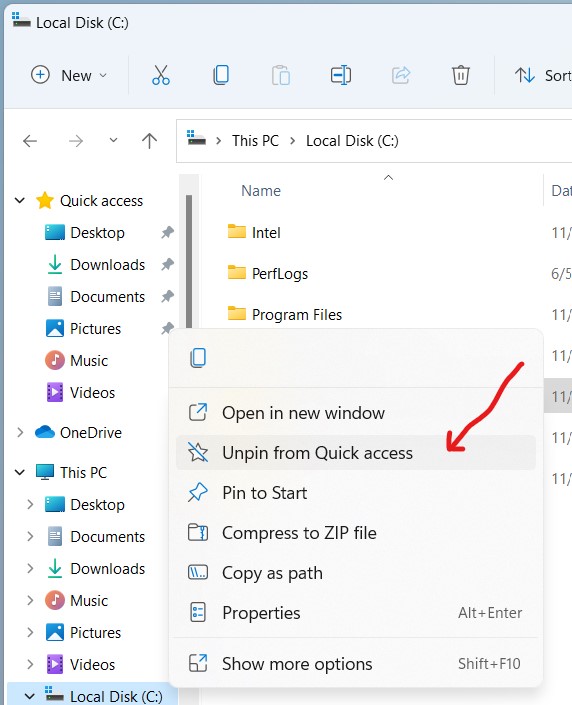Open Pictures under Quick access
572x705 pixels.
95,329
